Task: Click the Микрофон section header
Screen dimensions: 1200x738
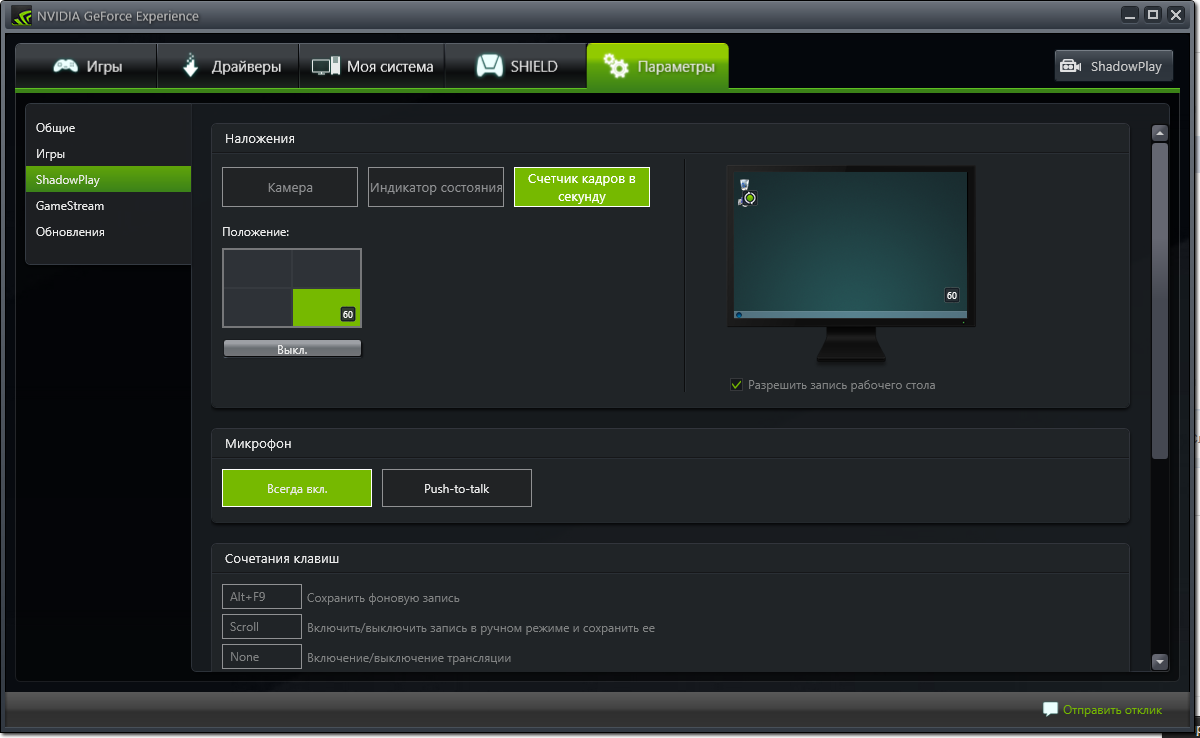Action: (x=258, y=443)
